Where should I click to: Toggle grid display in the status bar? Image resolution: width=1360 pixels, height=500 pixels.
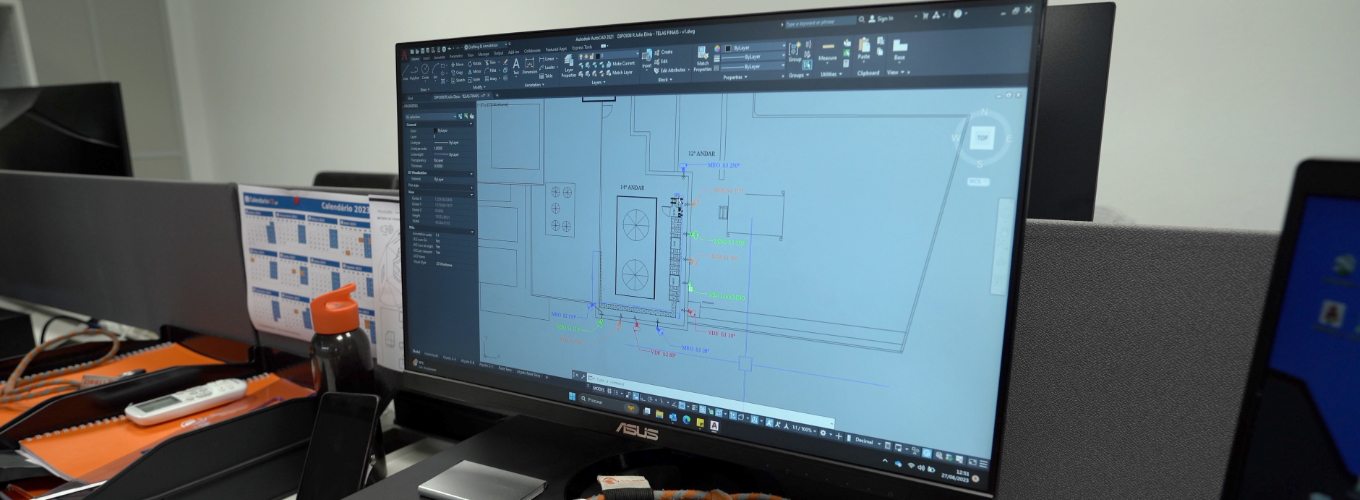pyautogui.click(x=609, y=391)
